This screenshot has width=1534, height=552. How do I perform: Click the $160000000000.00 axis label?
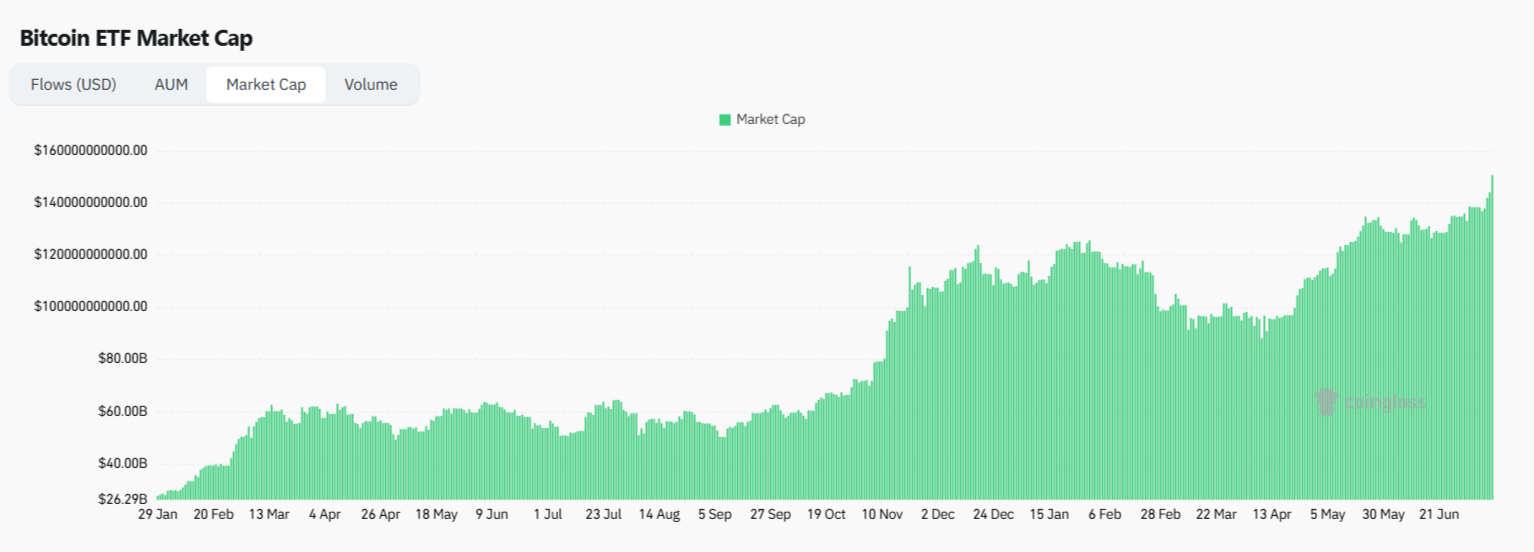pyautogui.click(x=91, y=151)
